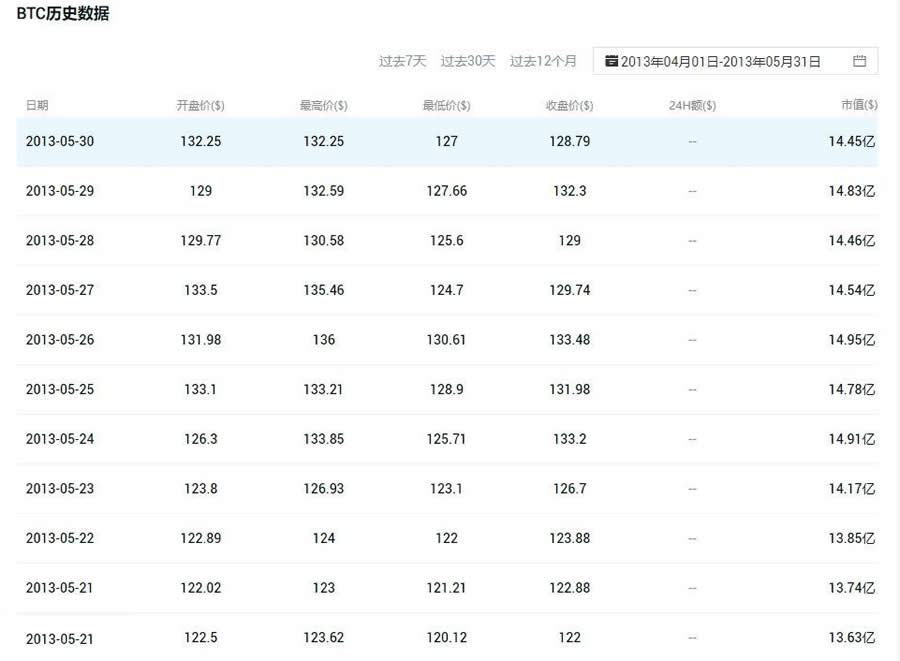Select the 过去12个月 filter
This screenshot has width=900, height=661.
click(543, 61)
